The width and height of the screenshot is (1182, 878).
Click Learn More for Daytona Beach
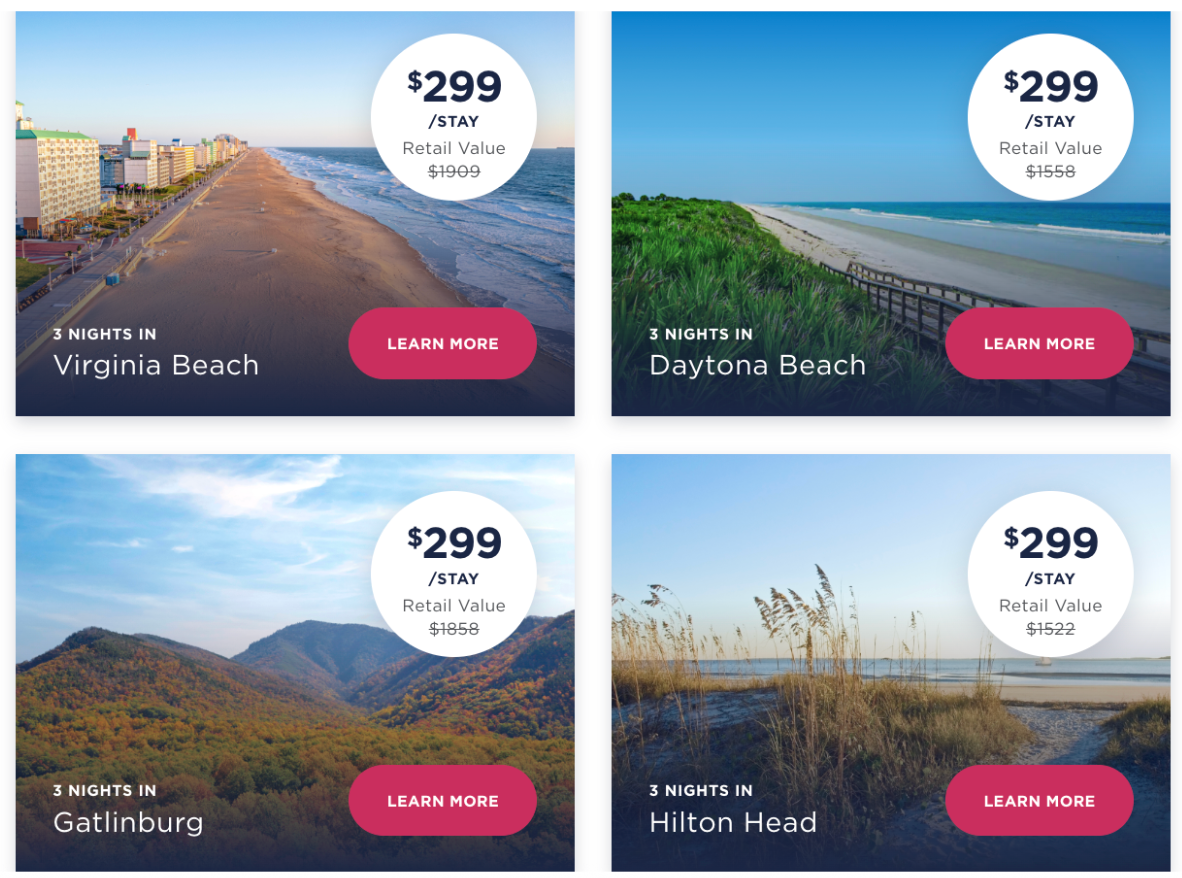click(1039, 344)
